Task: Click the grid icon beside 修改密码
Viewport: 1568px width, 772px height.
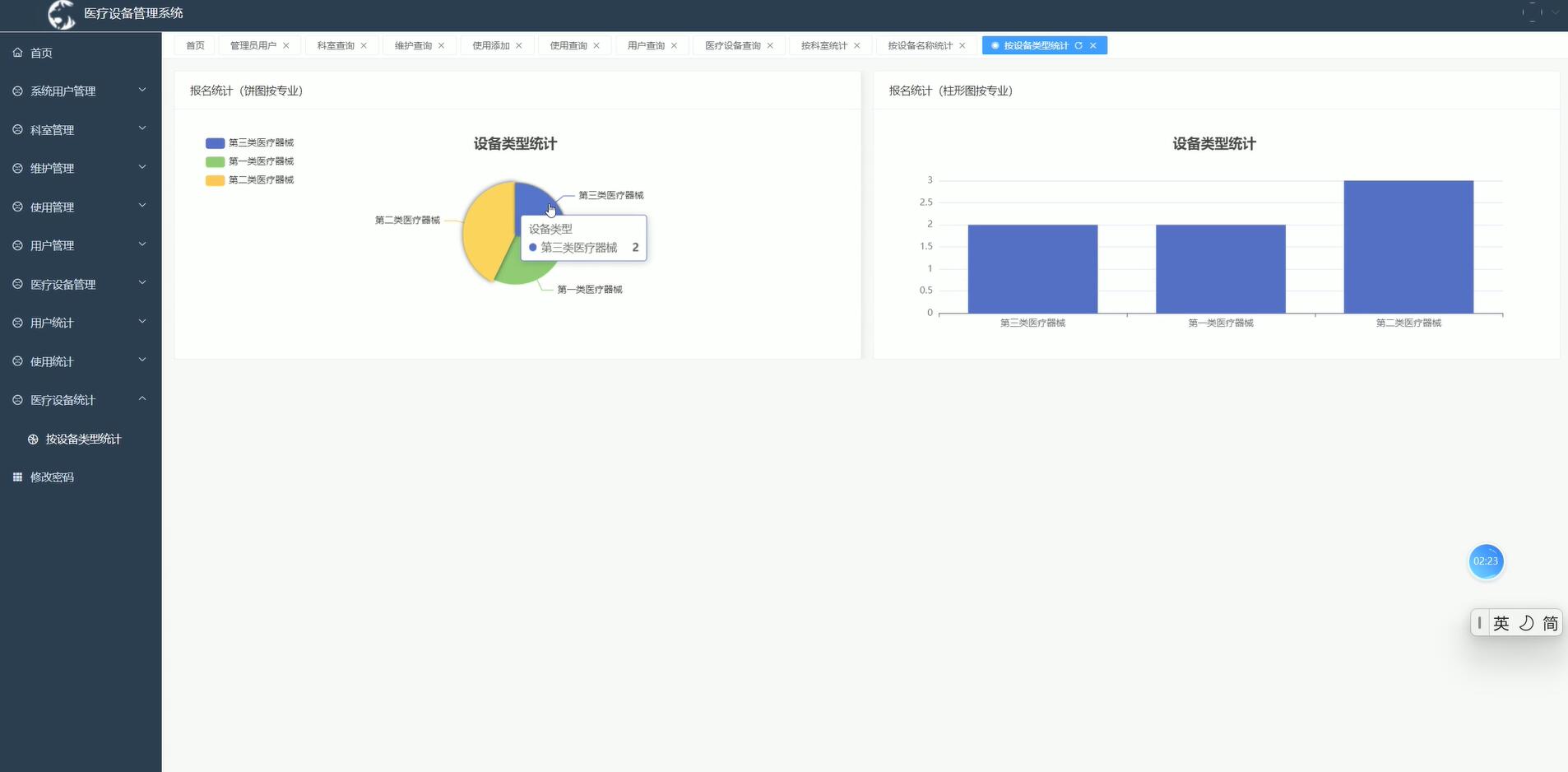Action: [16, 477]
